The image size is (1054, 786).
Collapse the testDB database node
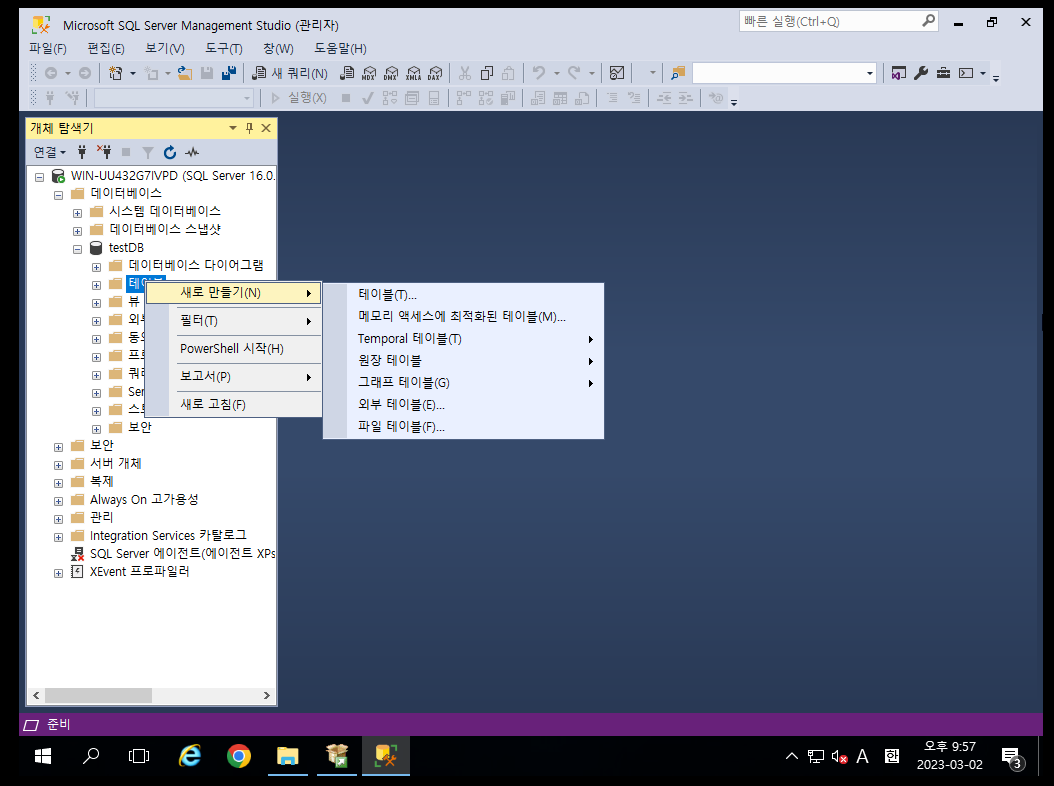coord(77,249)
